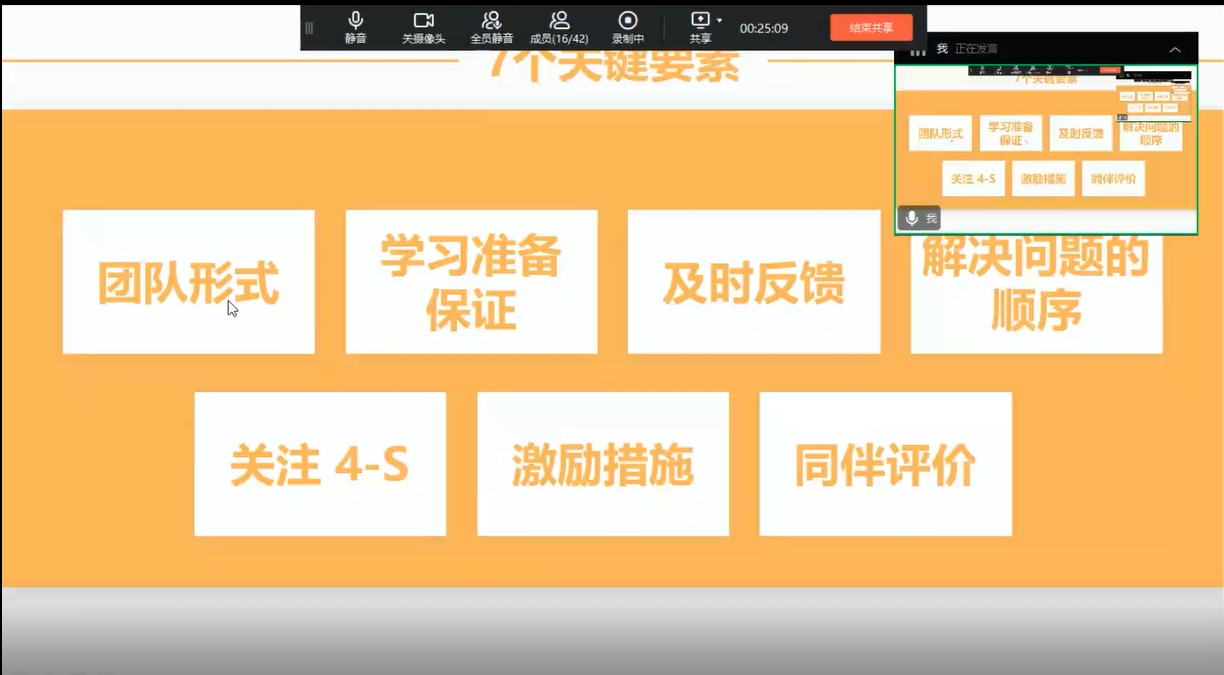Mute the microphone (静音)

pyautogui.click(x=355, y=27)
